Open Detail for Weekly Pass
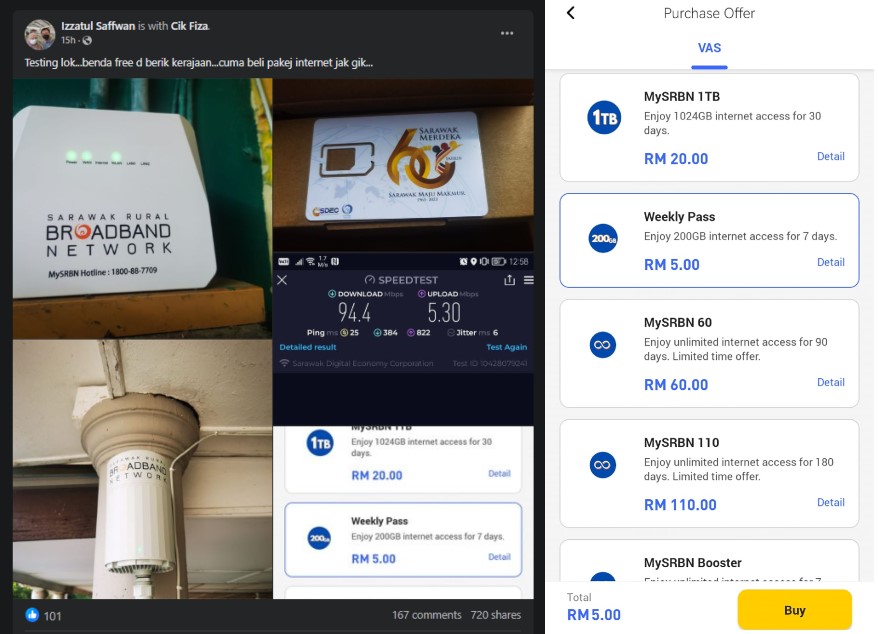 (830, 262)
